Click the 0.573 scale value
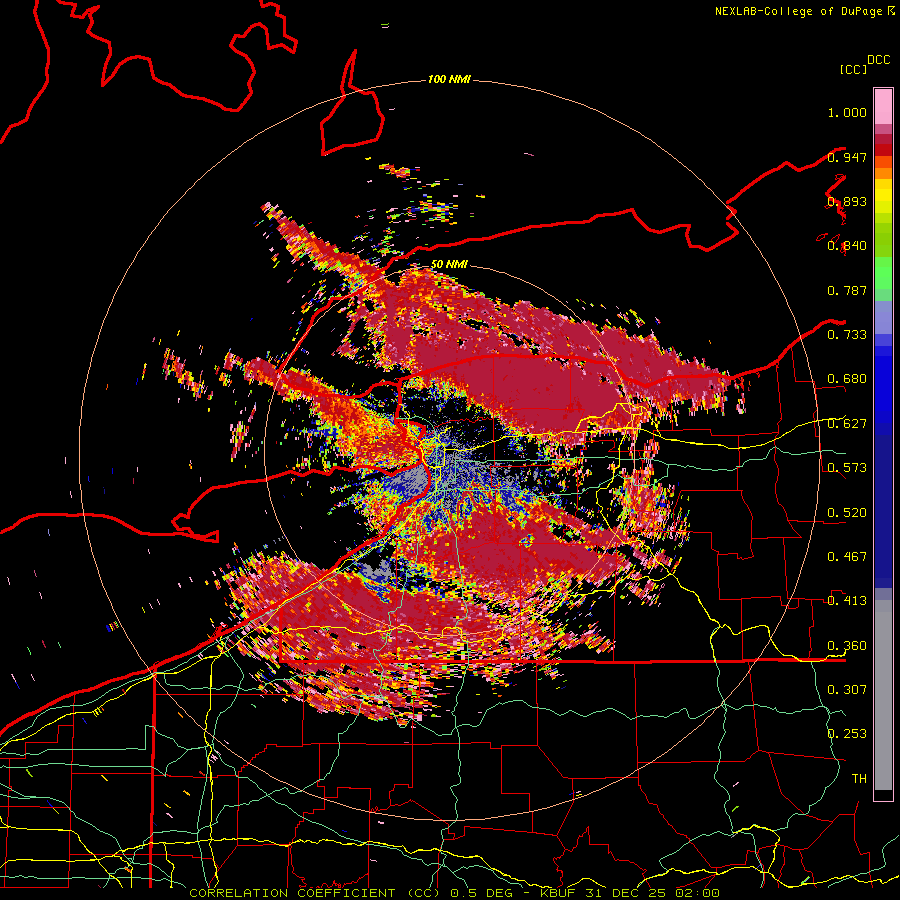 (847, 468)
